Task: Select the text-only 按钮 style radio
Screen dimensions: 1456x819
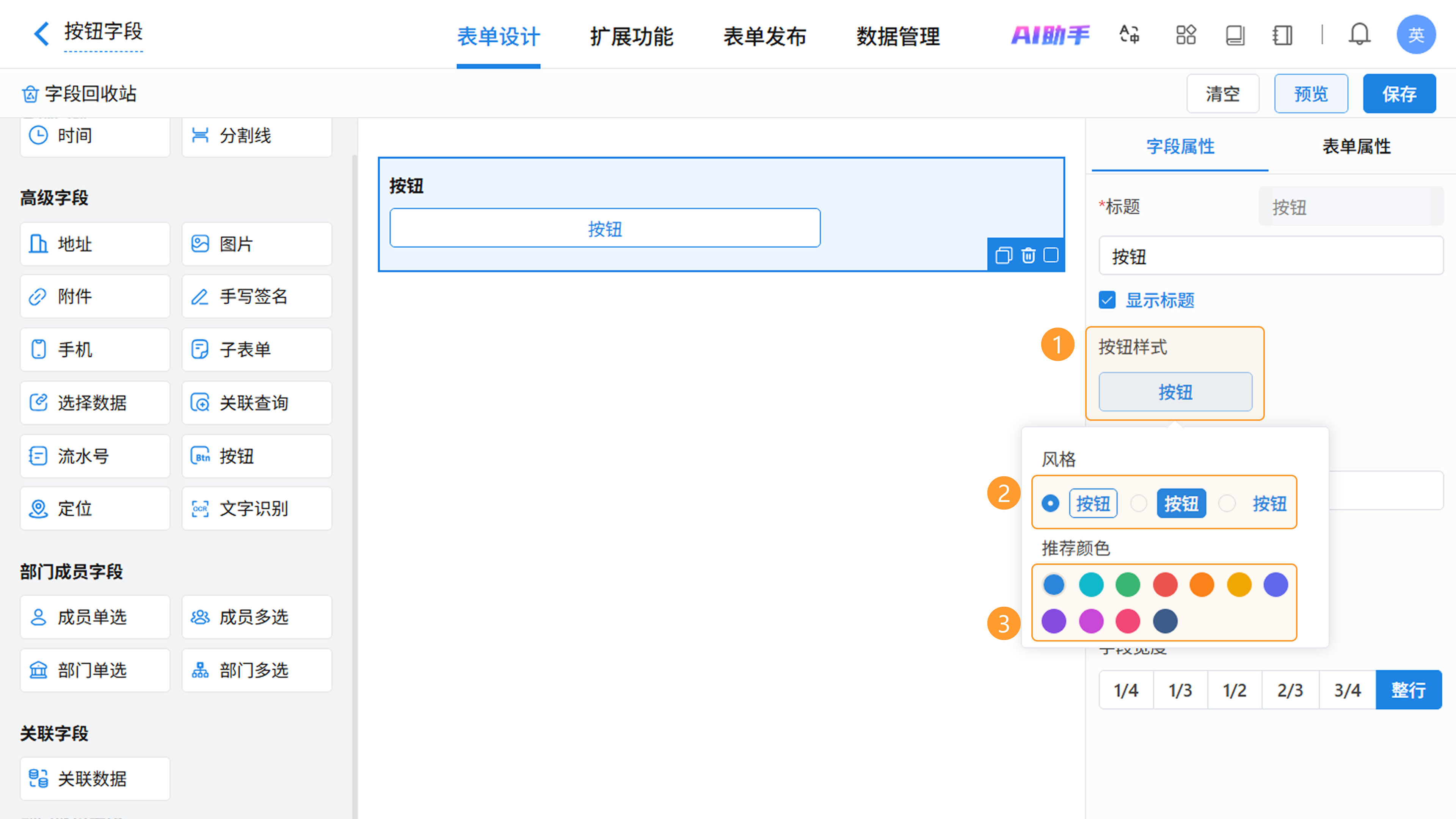Action: [1227, 503]
